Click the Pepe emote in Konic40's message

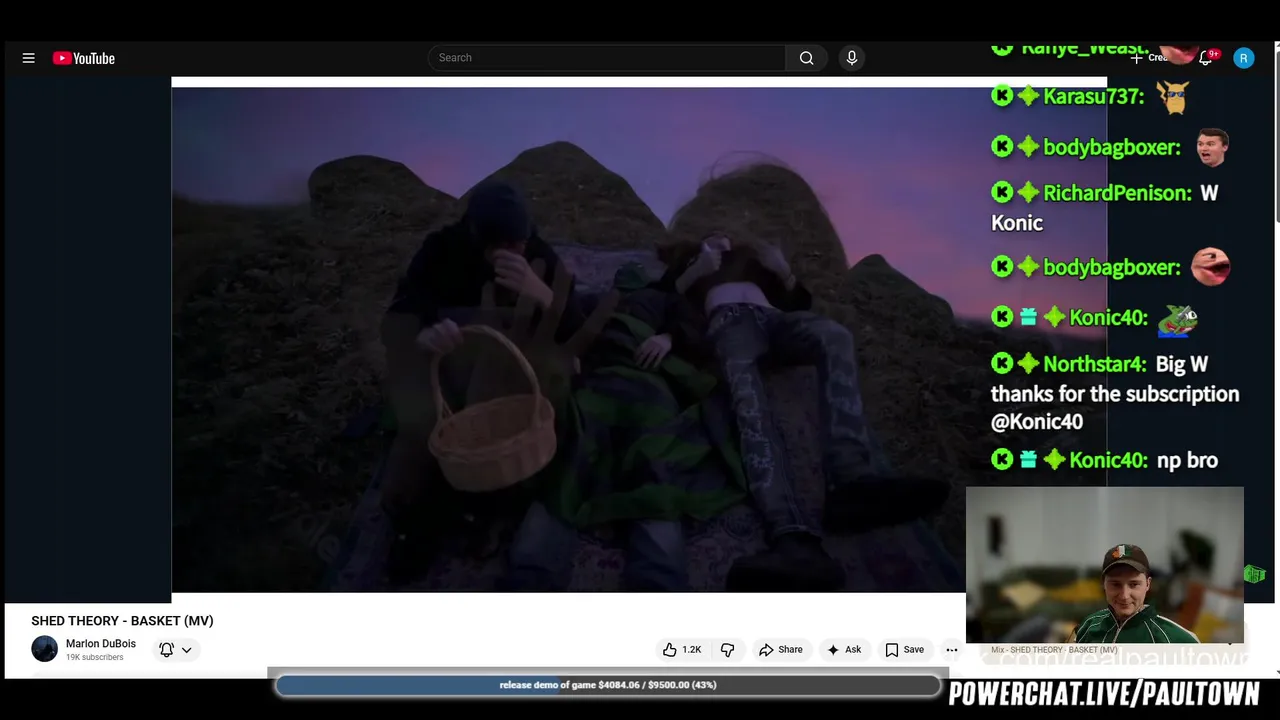(1178, 319)
